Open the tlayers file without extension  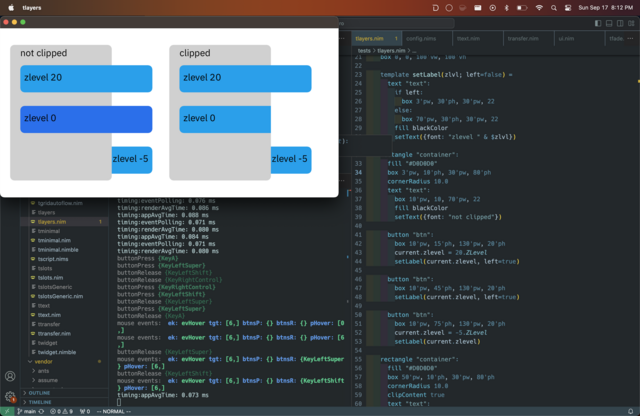point(46,212)
